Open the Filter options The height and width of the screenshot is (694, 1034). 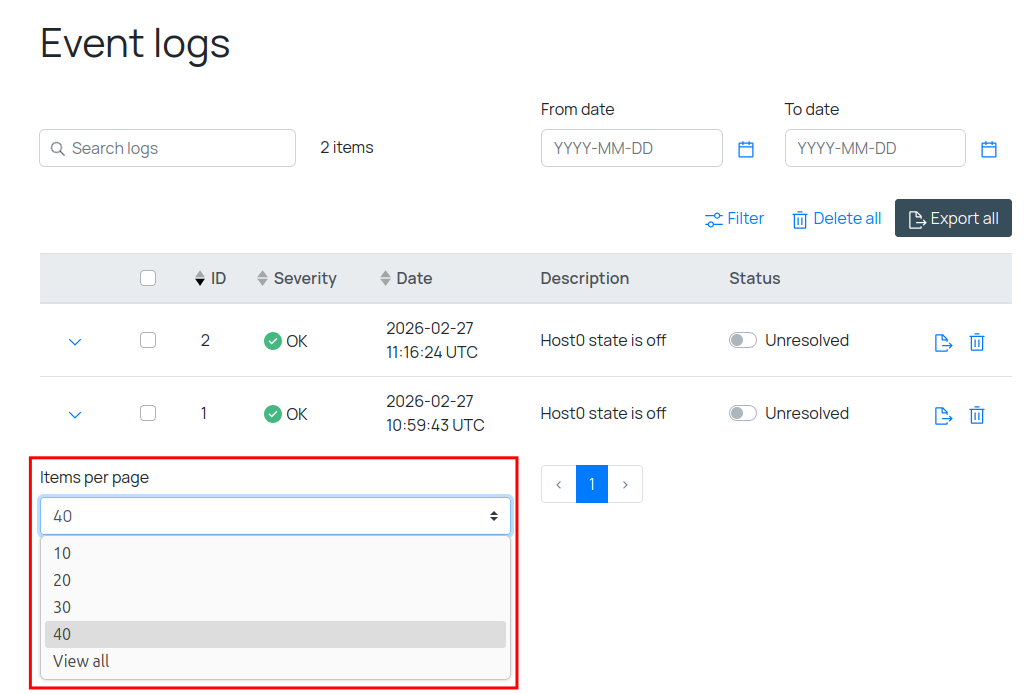pyautogui.click(x=734, y=219)
